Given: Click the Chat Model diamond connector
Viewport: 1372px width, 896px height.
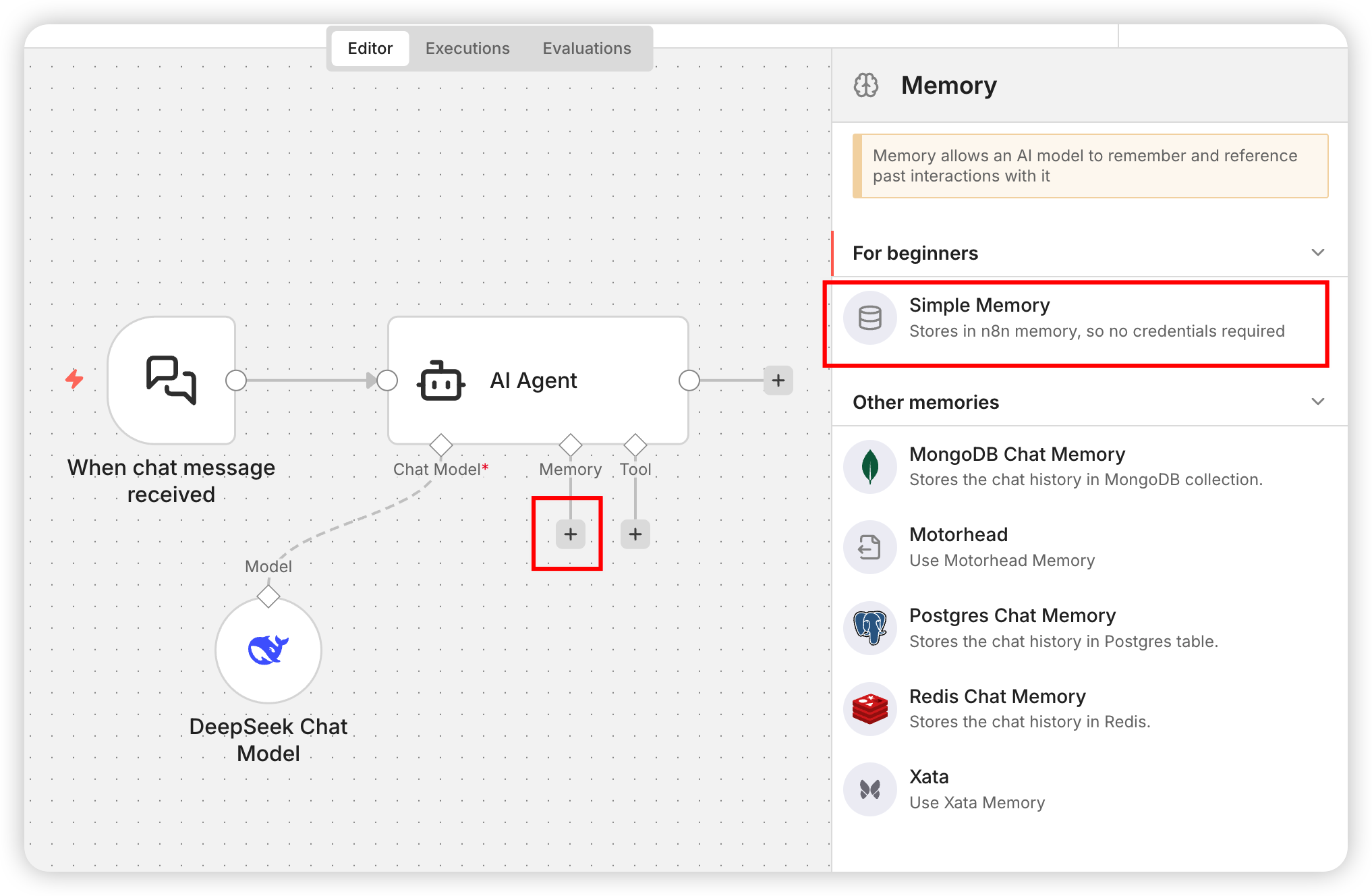Looking at the screenshot, I should 441,445.
